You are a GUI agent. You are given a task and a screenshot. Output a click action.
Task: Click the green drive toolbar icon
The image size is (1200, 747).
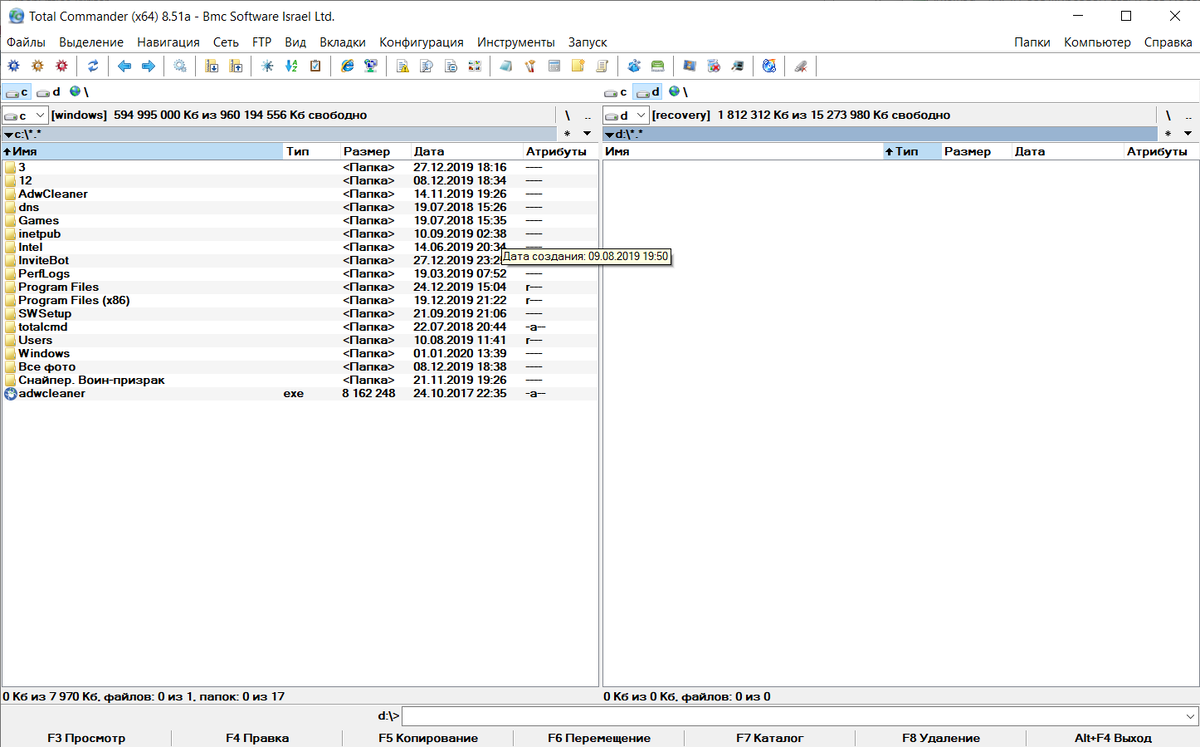[657, 66]
